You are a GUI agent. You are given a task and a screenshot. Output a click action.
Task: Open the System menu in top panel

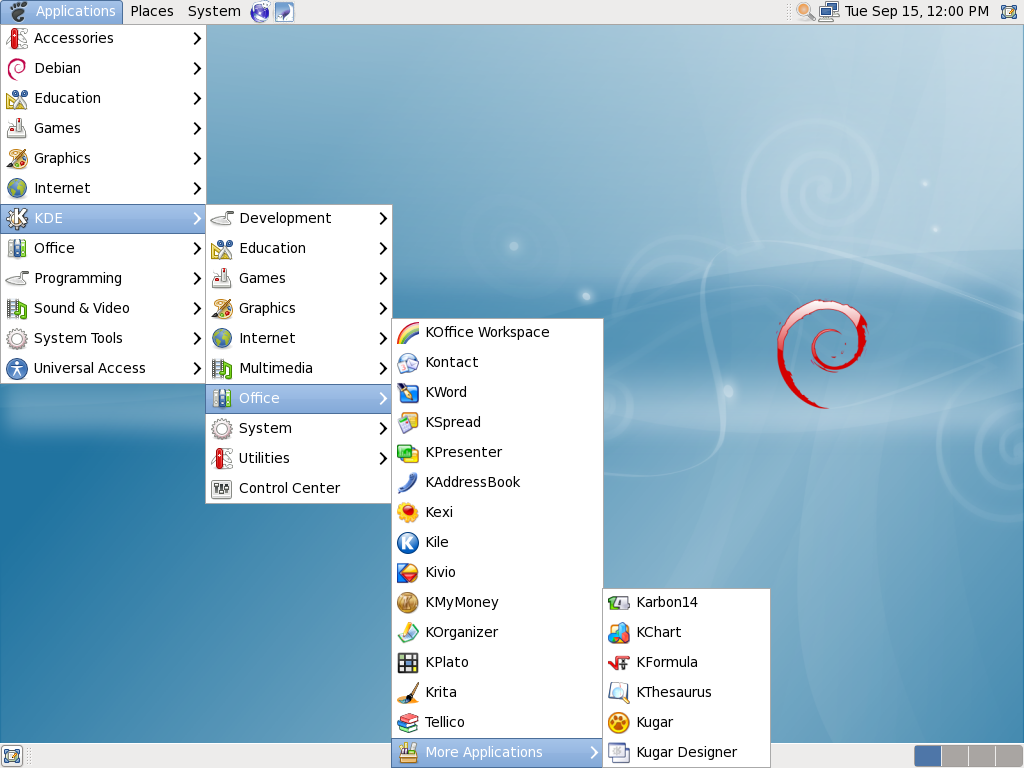point(214,11)
